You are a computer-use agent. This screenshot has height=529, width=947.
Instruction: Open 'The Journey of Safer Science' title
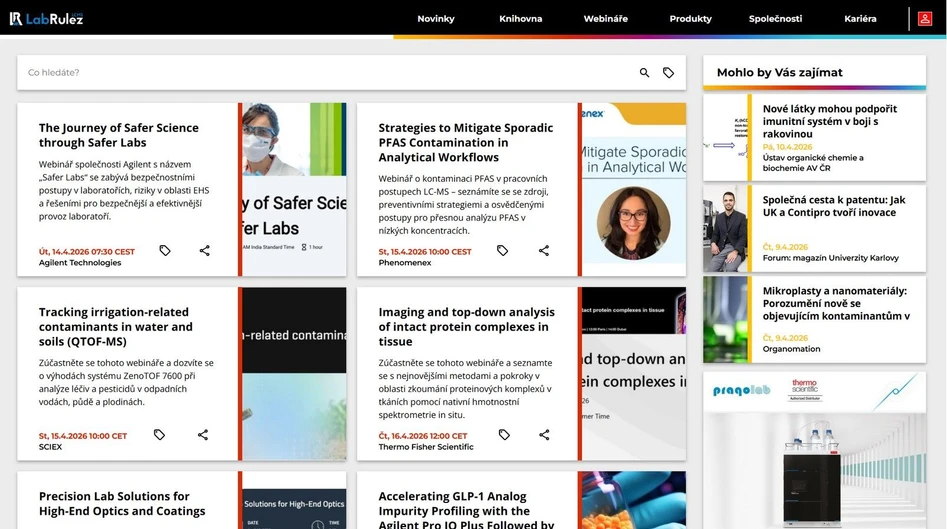119,135
